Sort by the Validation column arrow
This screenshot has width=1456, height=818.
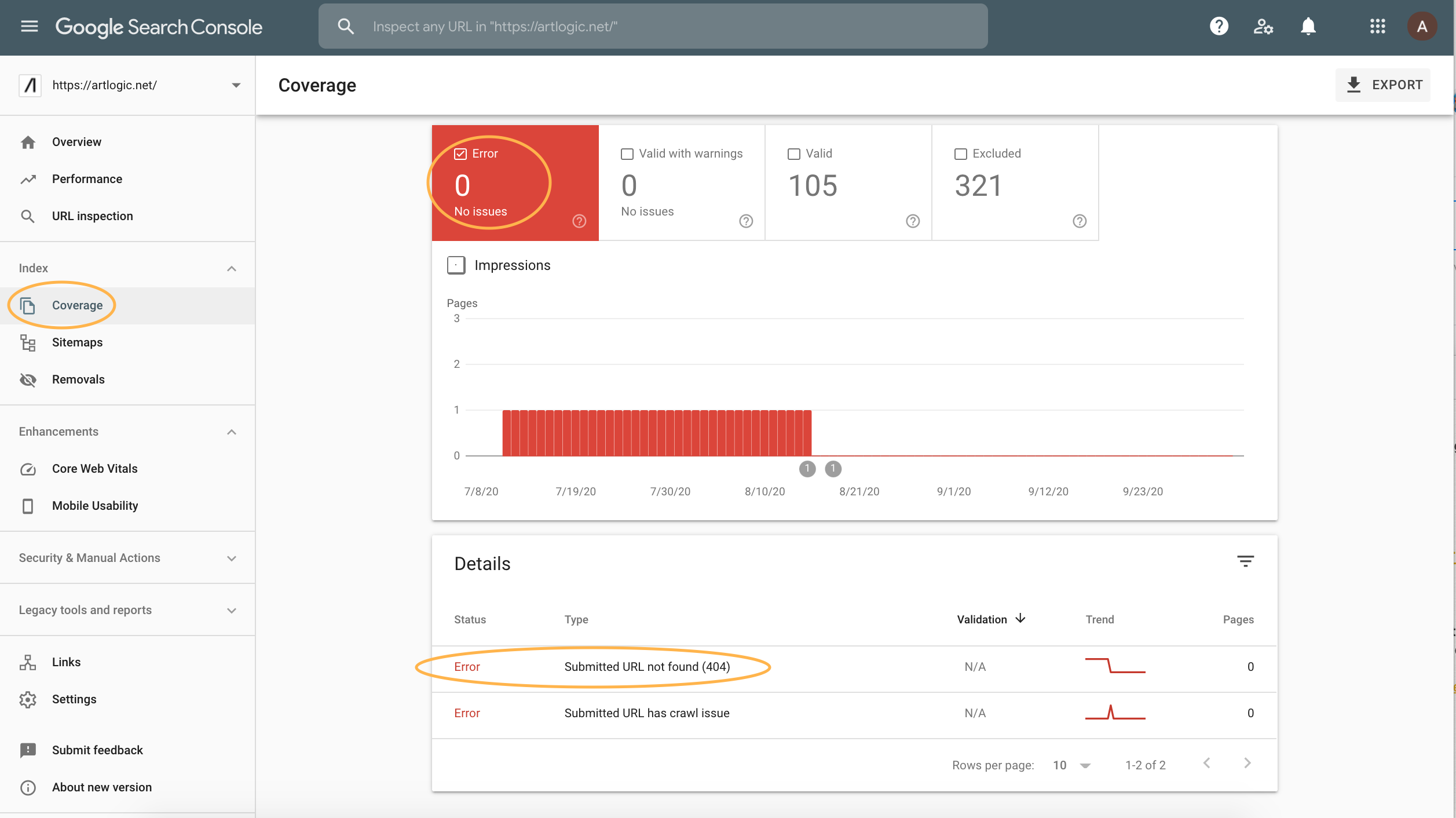[x=1020, y=619]
